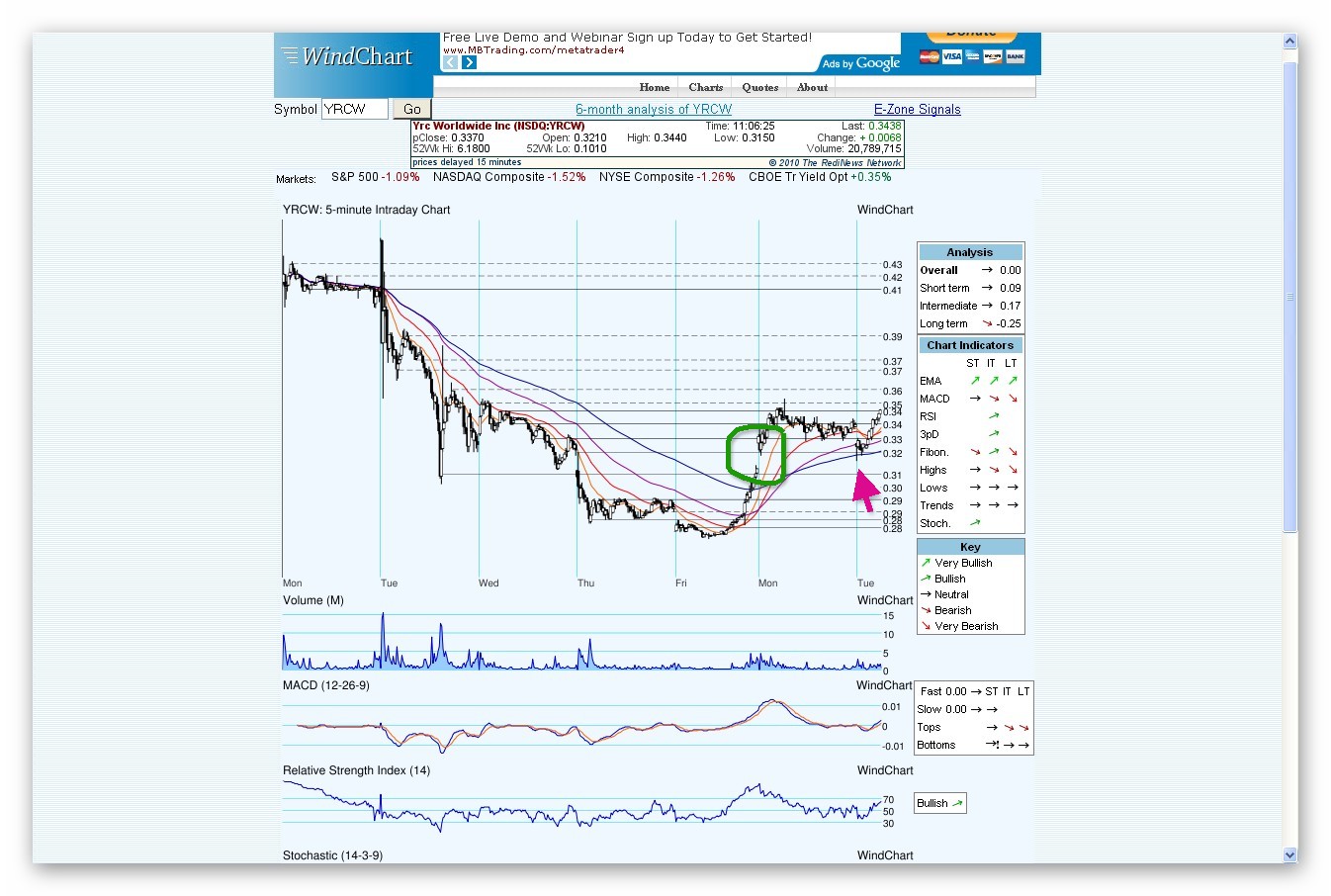
Task: Click the Very Bullish arrow in Key panel
Action: tap(926, 562)
